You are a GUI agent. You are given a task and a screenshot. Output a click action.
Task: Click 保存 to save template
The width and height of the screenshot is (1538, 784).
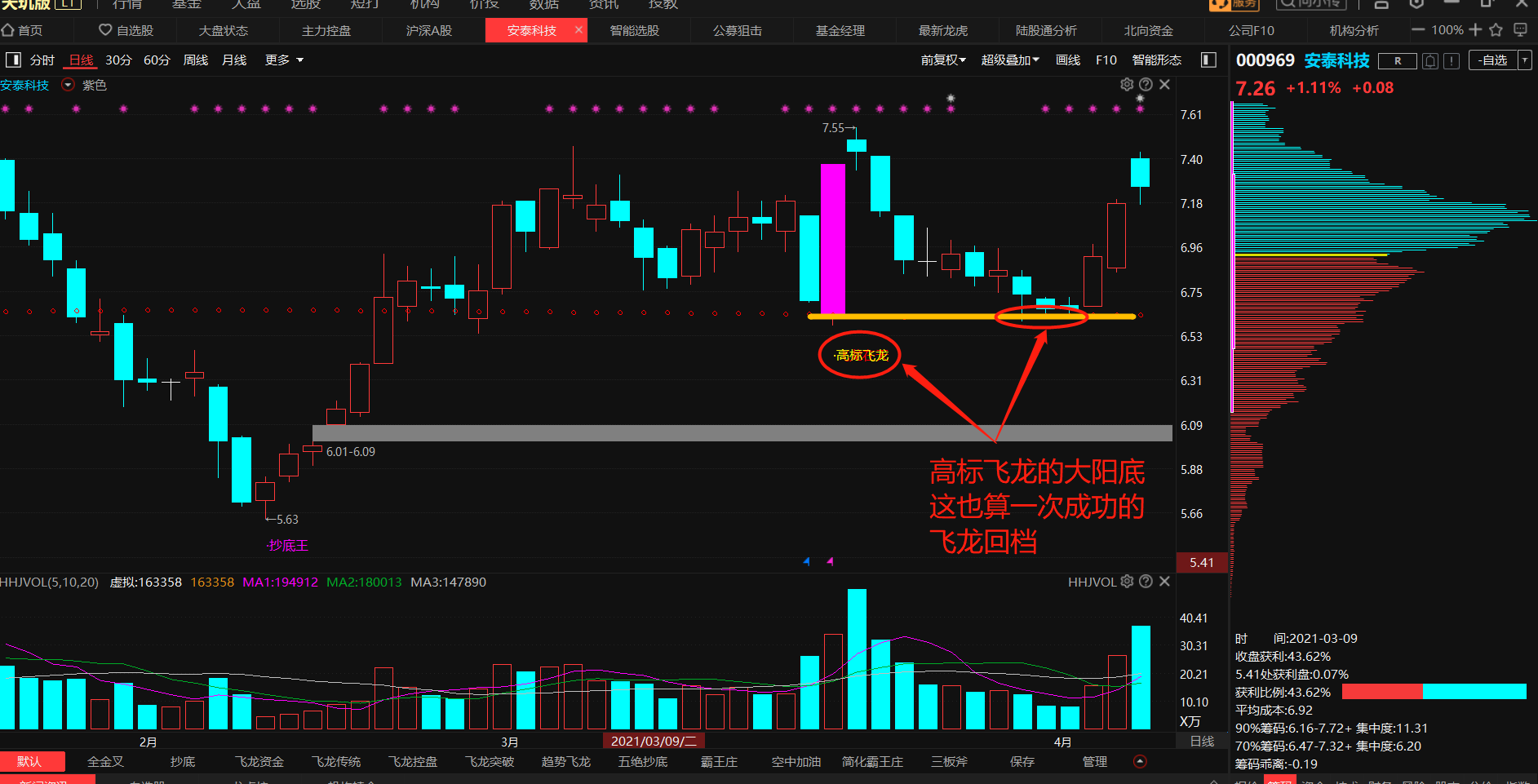[x=1022, y=761]
